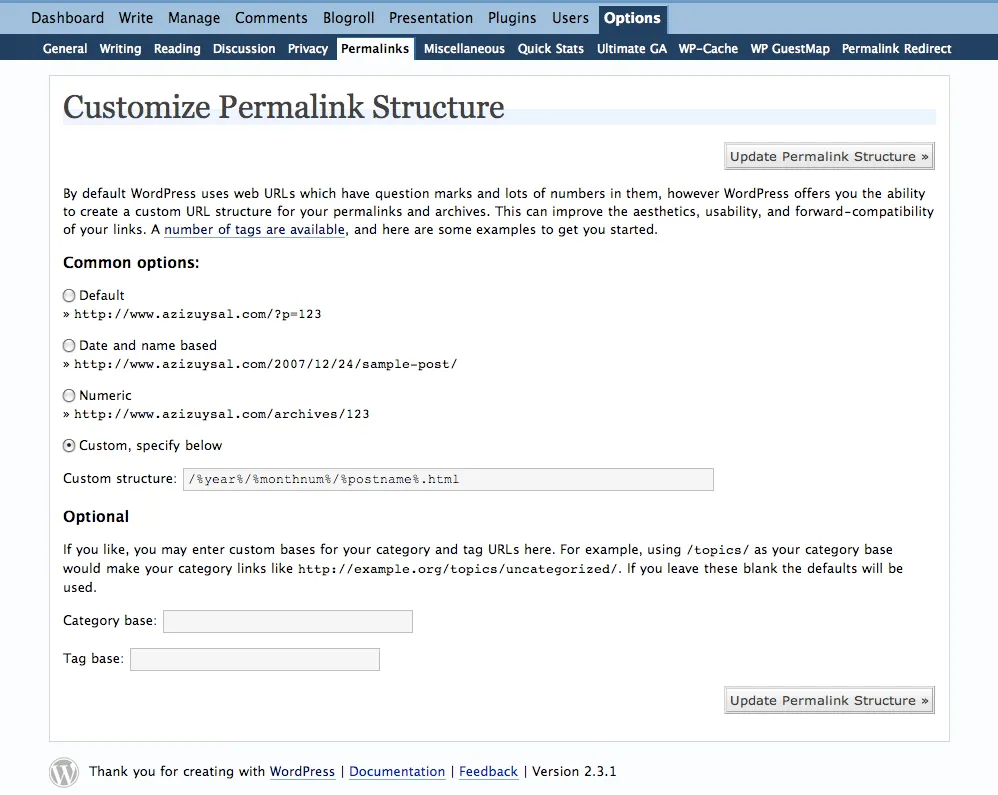
Task: Go to the Users section
Action: 570,18
